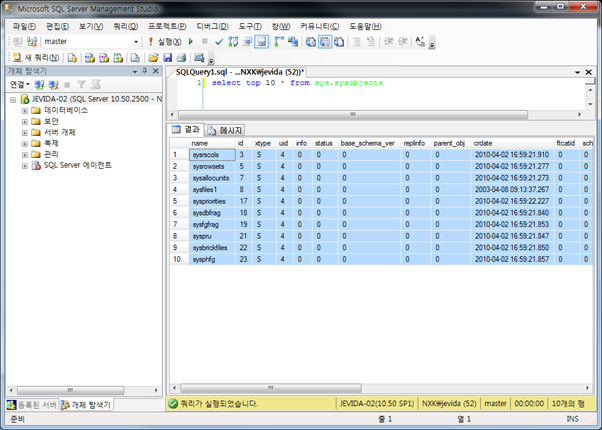
Task: Close the Object Explorer panel
Action: click(155, 71)
